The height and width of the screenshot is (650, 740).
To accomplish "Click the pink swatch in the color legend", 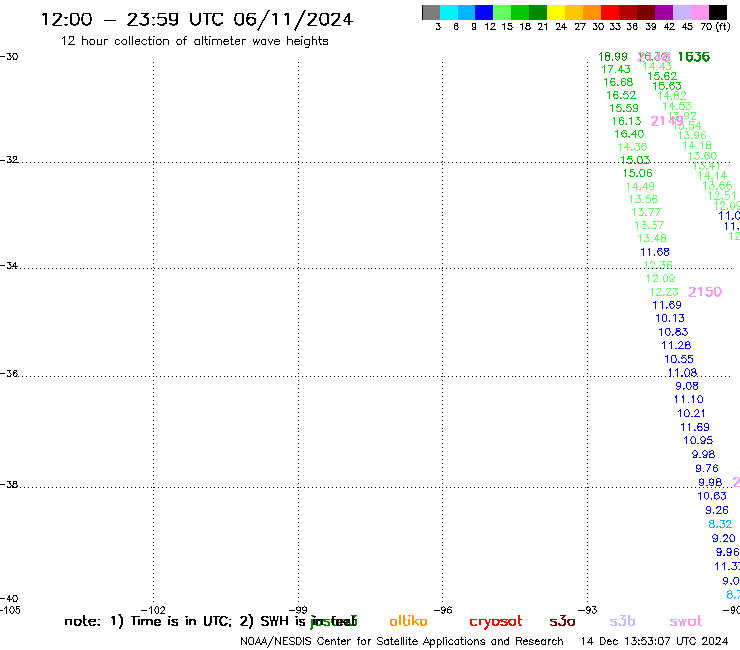I will click(x=699, y=12).
